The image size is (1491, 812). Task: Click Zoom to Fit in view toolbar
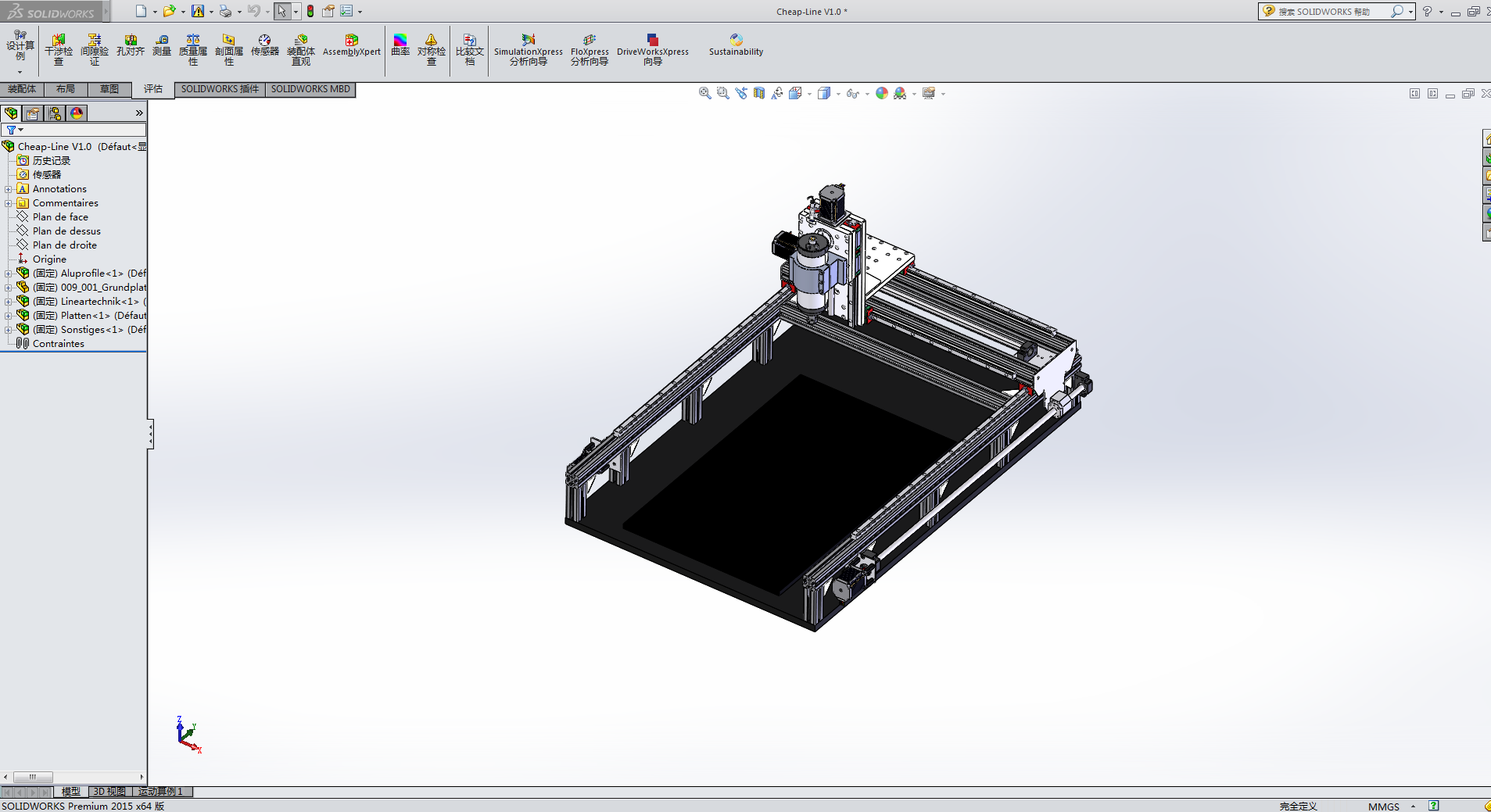[x=704, y=93]
